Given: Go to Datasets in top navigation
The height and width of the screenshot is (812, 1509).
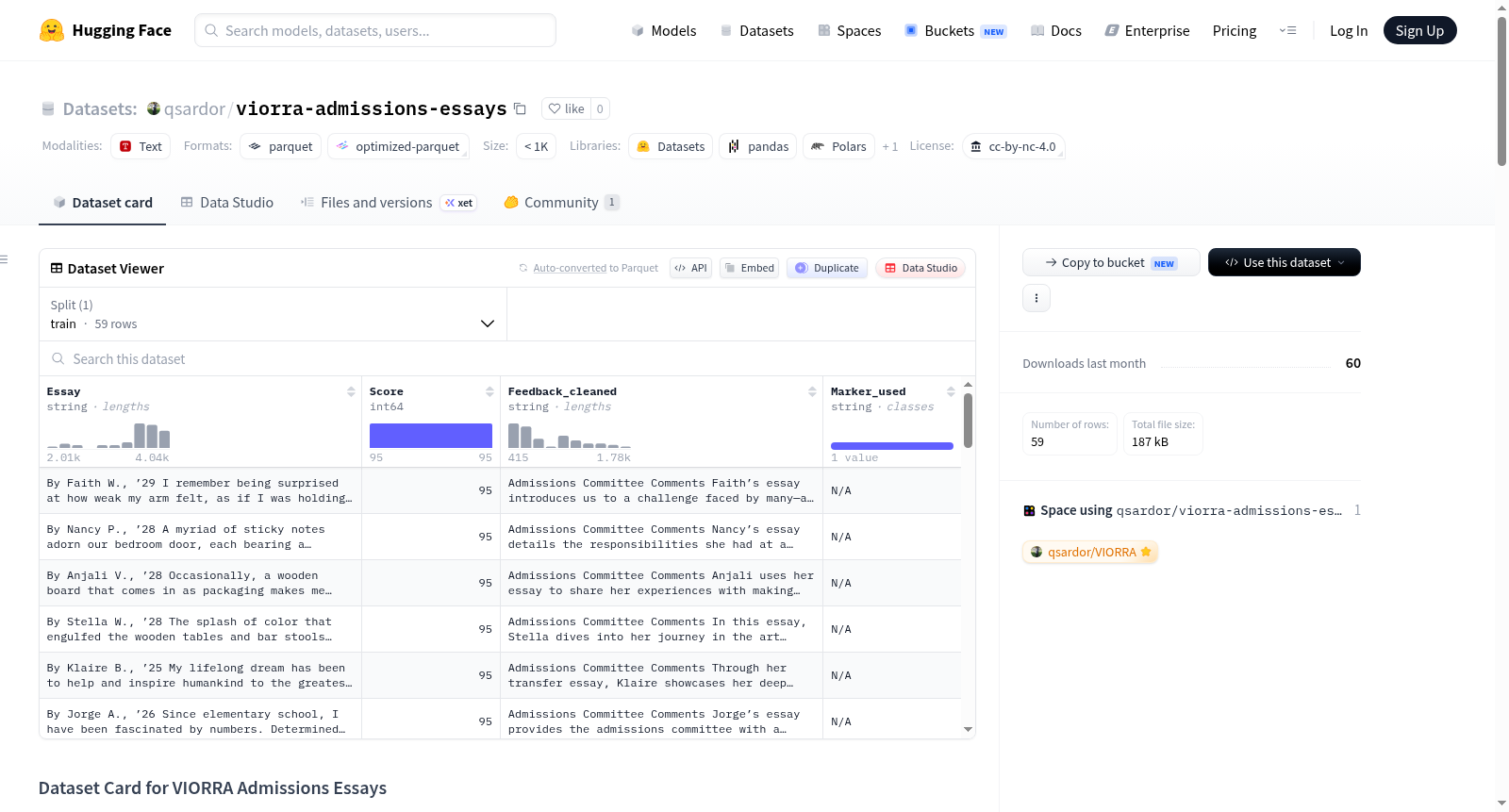Looking at the screenshot, I should 757,30.
